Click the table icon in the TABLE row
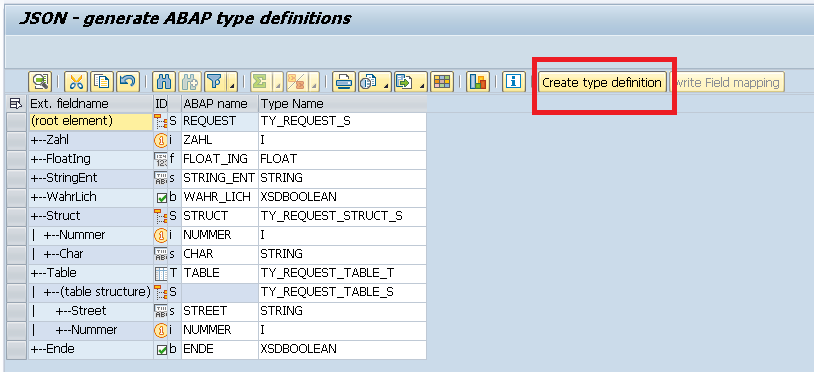The width and height of the screenshot is (814, 372). [160, 273]
